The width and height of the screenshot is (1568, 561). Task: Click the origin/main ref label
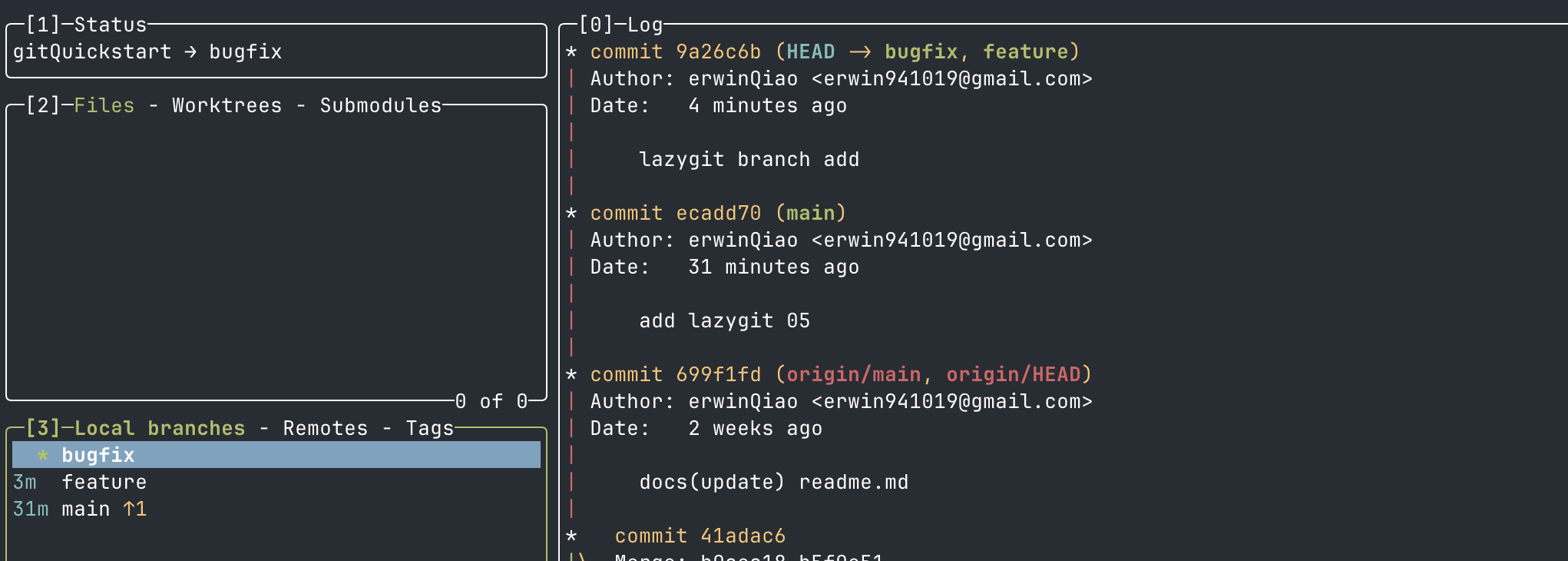[x=853, y=375]
